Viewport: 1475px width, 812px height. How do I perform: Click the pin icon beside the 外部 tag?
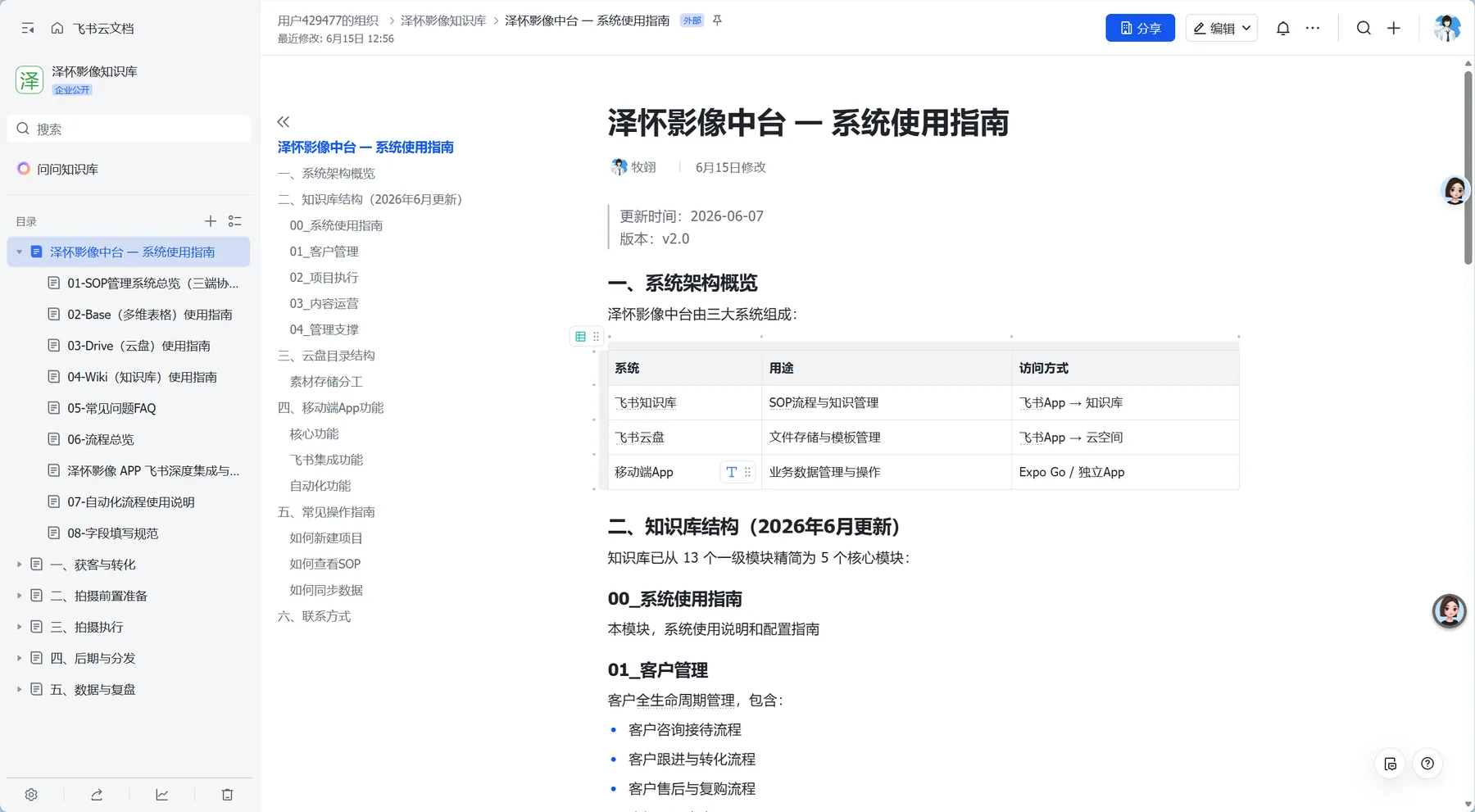pos(717,20)
